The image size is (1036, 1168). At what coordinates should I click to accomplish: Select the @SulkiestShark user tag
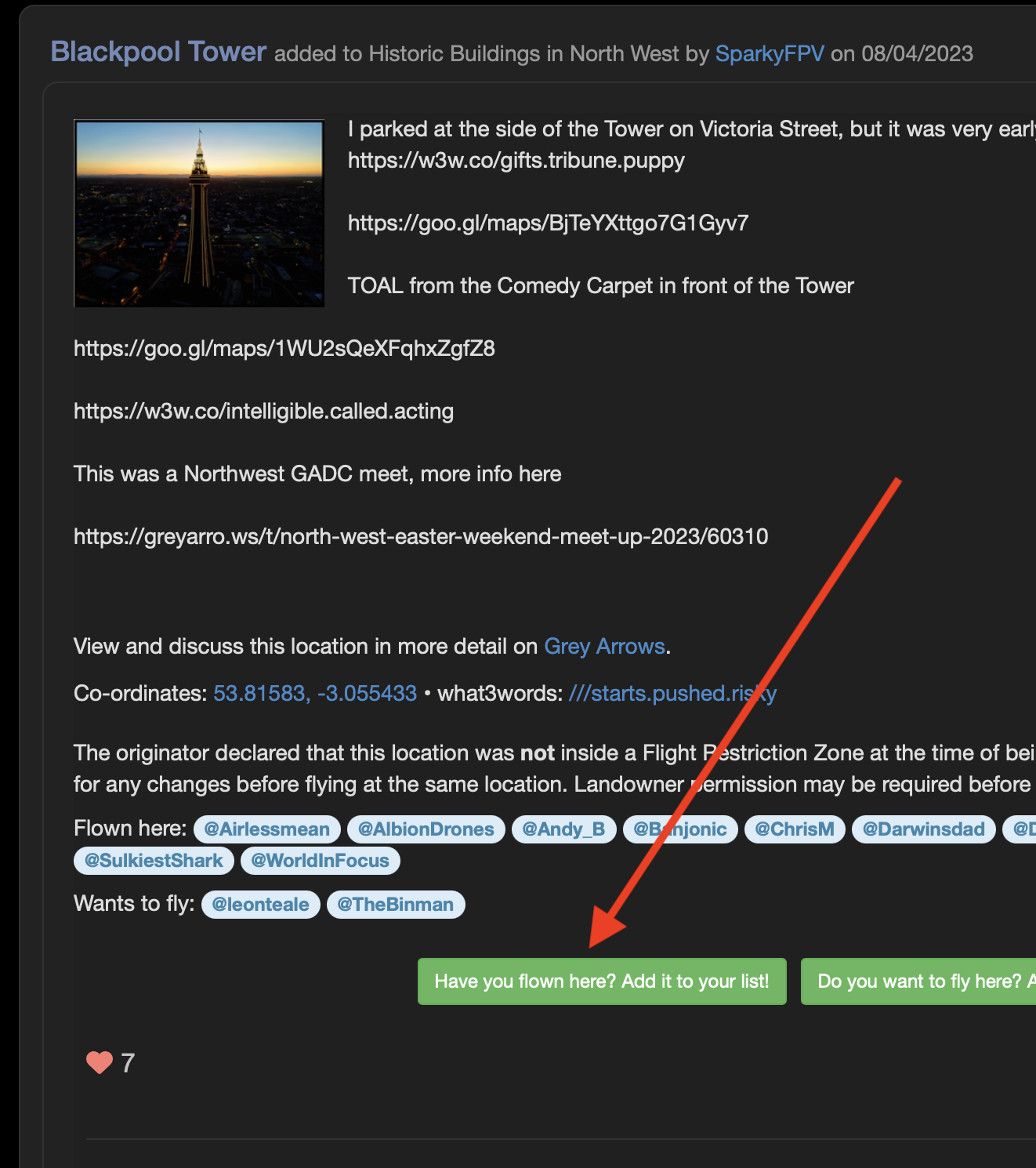click(154, 860)
